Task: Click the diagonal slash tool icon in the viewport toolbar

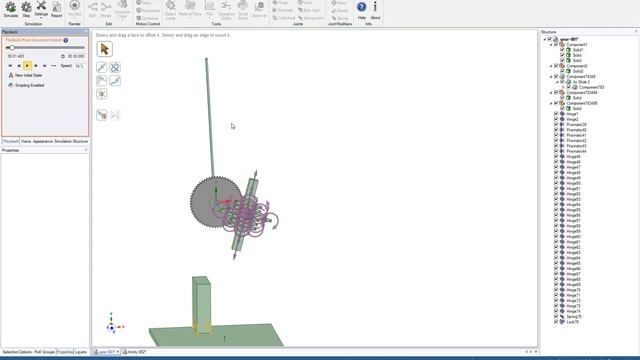Action: 115,81
